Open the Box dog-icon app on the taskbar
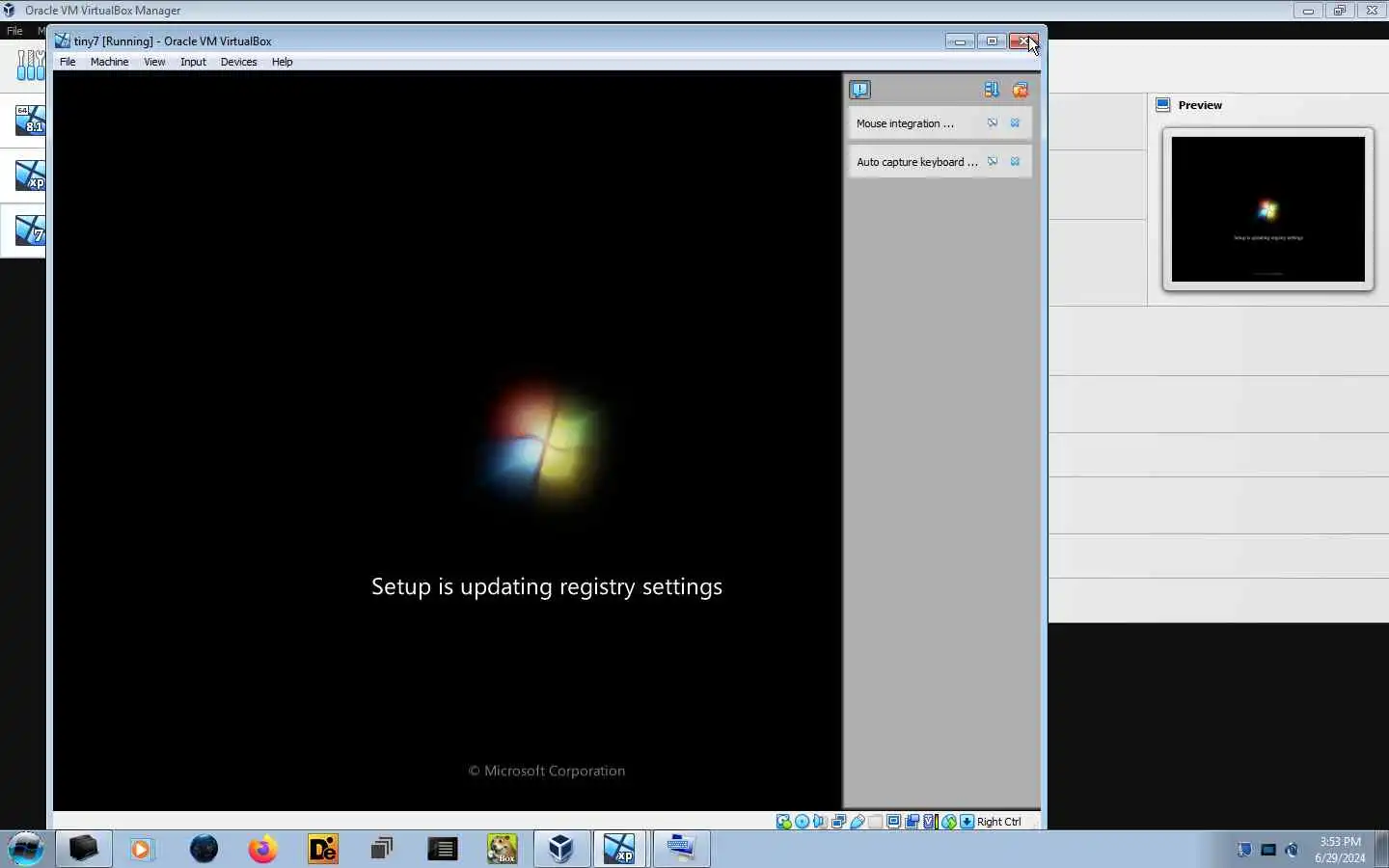 click(x=502, y=849)
